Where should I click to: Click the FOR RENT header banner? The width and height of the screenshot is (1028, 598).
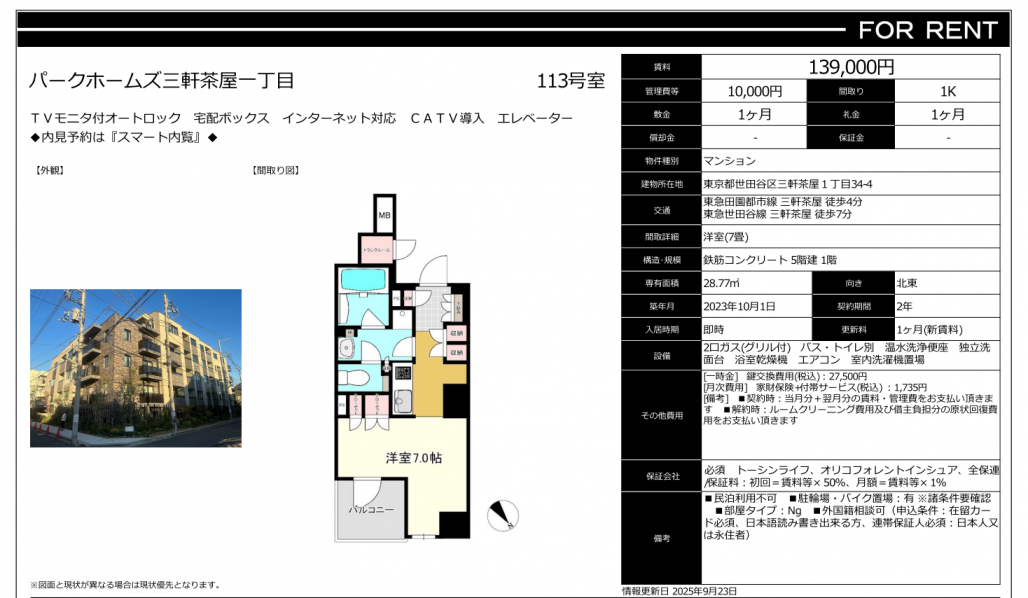(x=926, y=30)
